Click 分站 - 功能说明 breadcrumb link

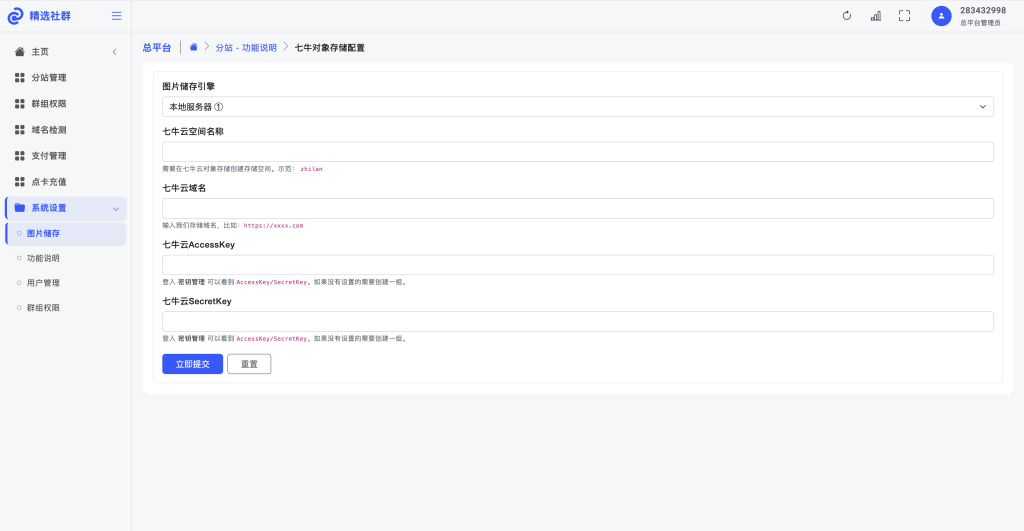click(x=246, y=48)
